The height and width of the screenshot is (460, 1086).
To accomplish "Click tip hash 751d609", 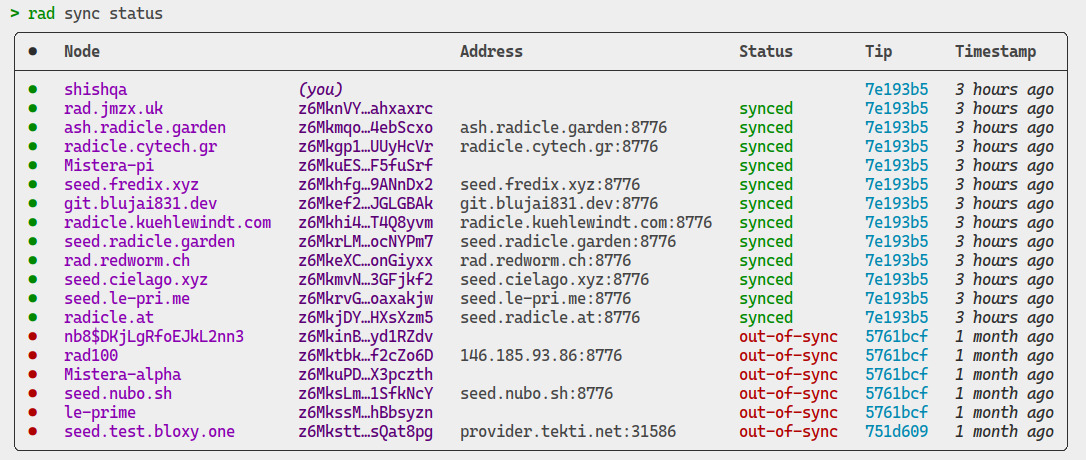I will tap(896, 432).
